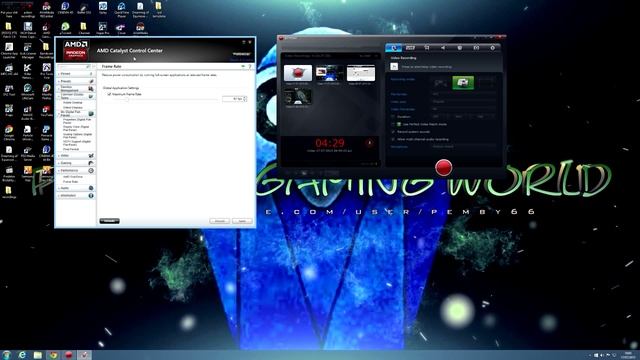Open Vegas Pro desktop shortcut
Screen dimensions: 640x360
point(102,29)
